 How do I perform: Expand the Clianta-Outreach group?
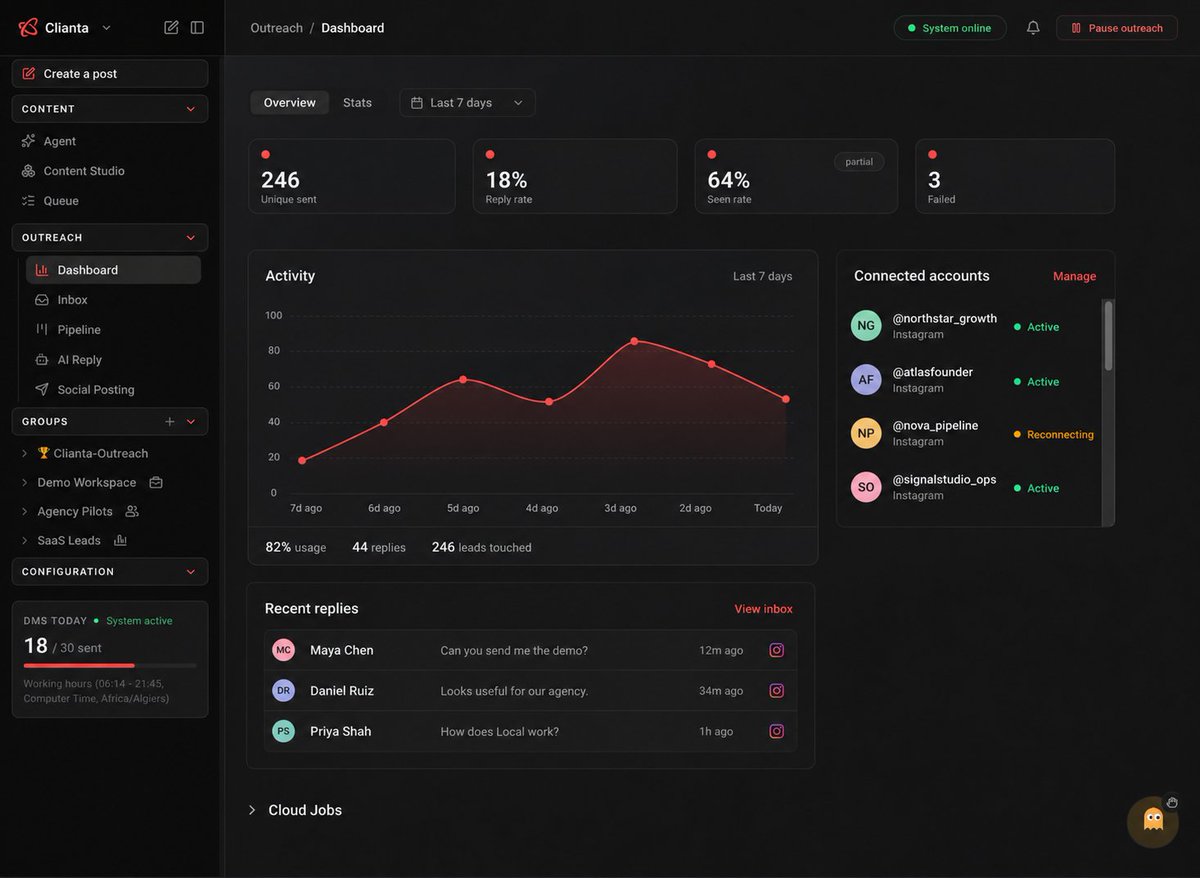(25, 453)
